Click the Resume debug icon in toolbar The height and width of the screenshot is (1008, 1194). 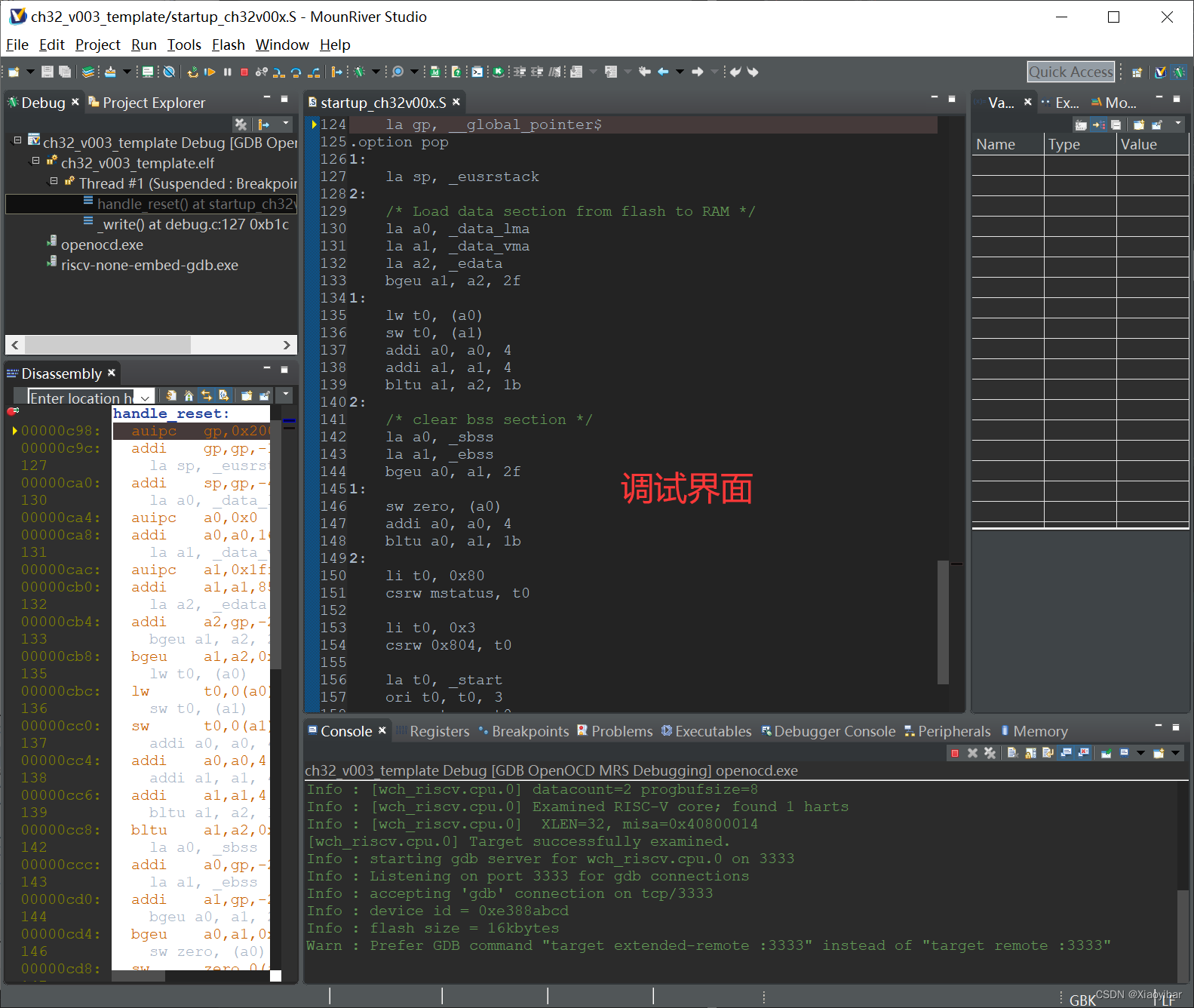point(210,72)
